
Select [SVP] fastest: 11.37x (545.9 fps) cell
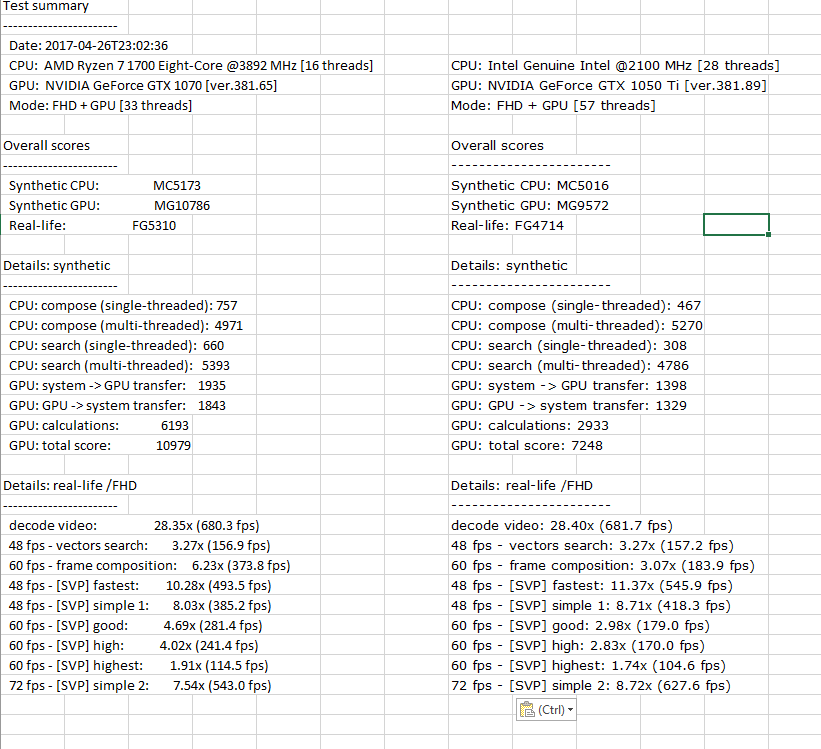(x=592, y=586)
